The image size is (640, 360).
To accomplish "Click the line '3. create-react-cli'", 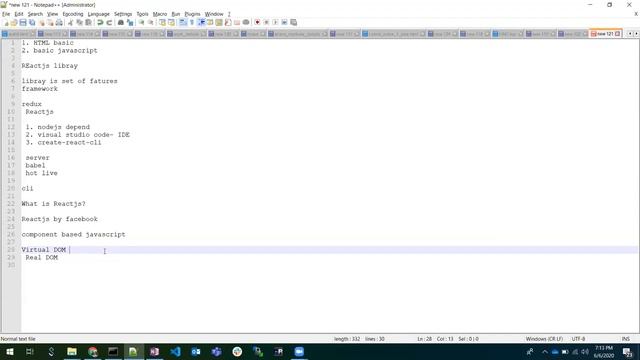I will click(x=63, y=142).
